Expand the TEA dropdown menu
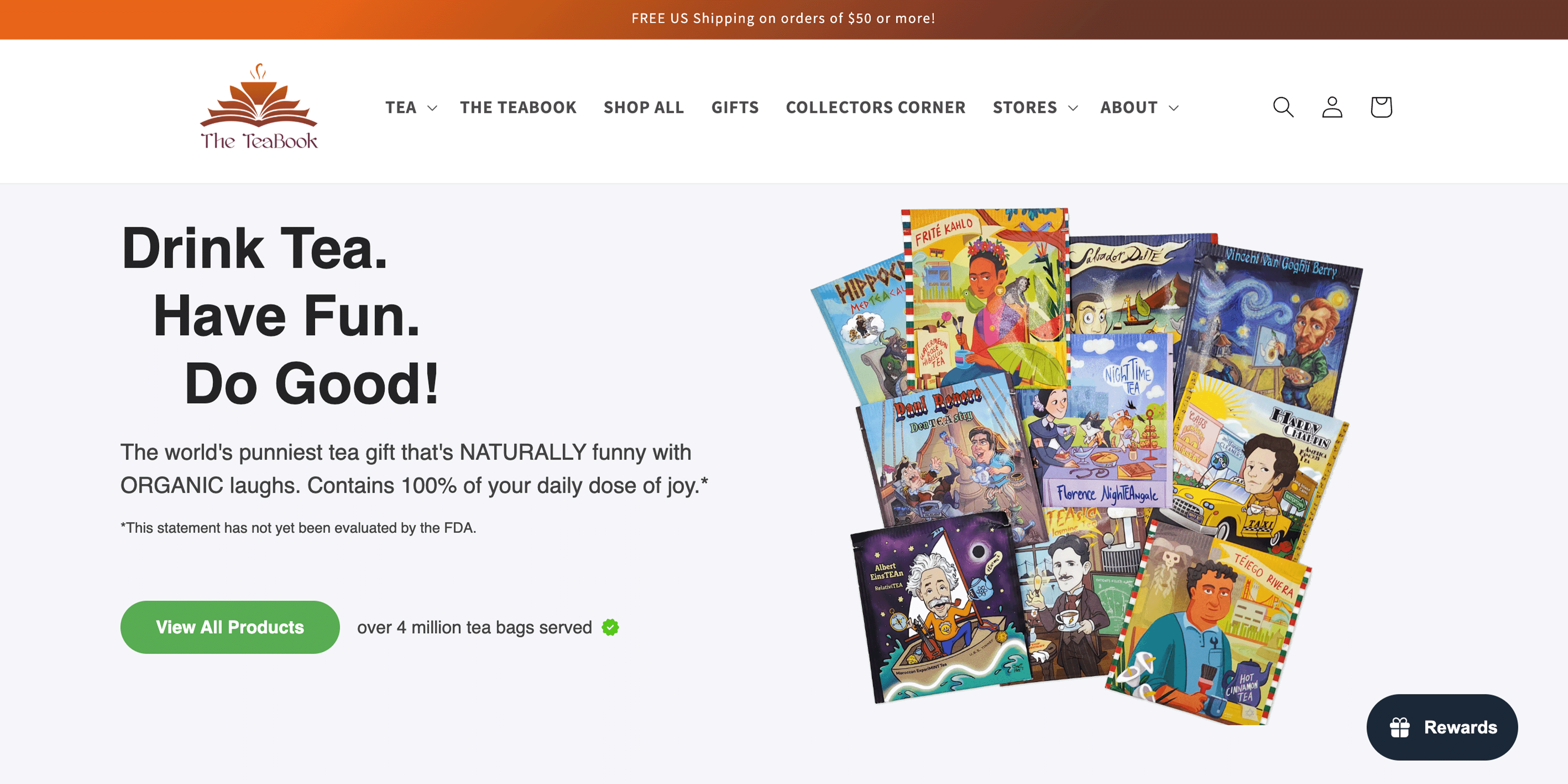This screenshot has width=1568, height=784. point(411,108)
